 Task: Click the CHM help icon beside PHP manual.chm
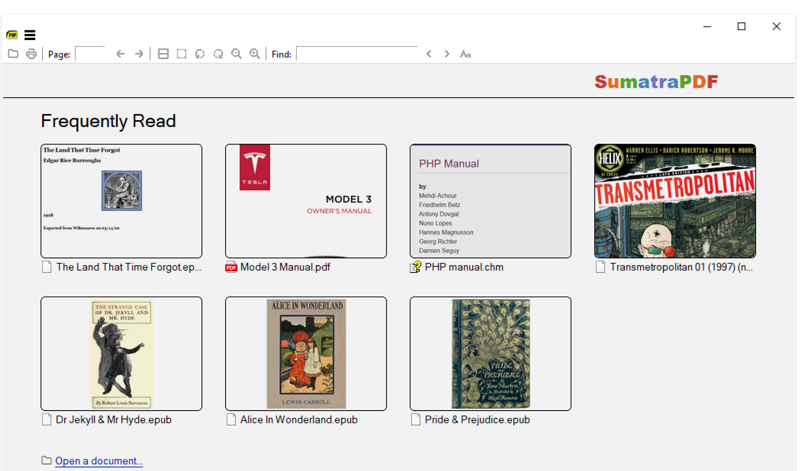(415, 267)
